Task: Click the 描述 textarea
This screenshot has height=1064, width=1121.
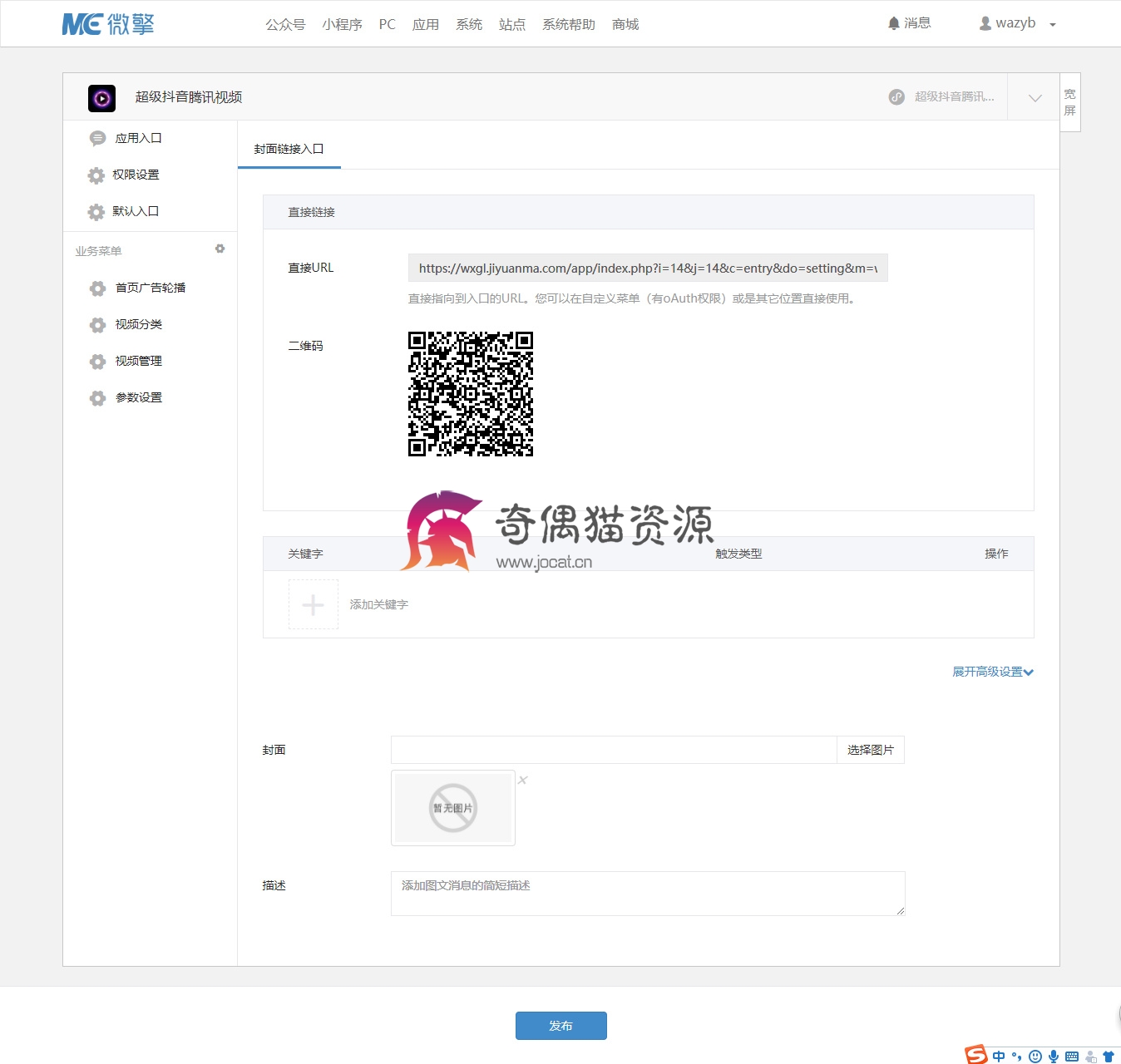Action: coord(648,894)
